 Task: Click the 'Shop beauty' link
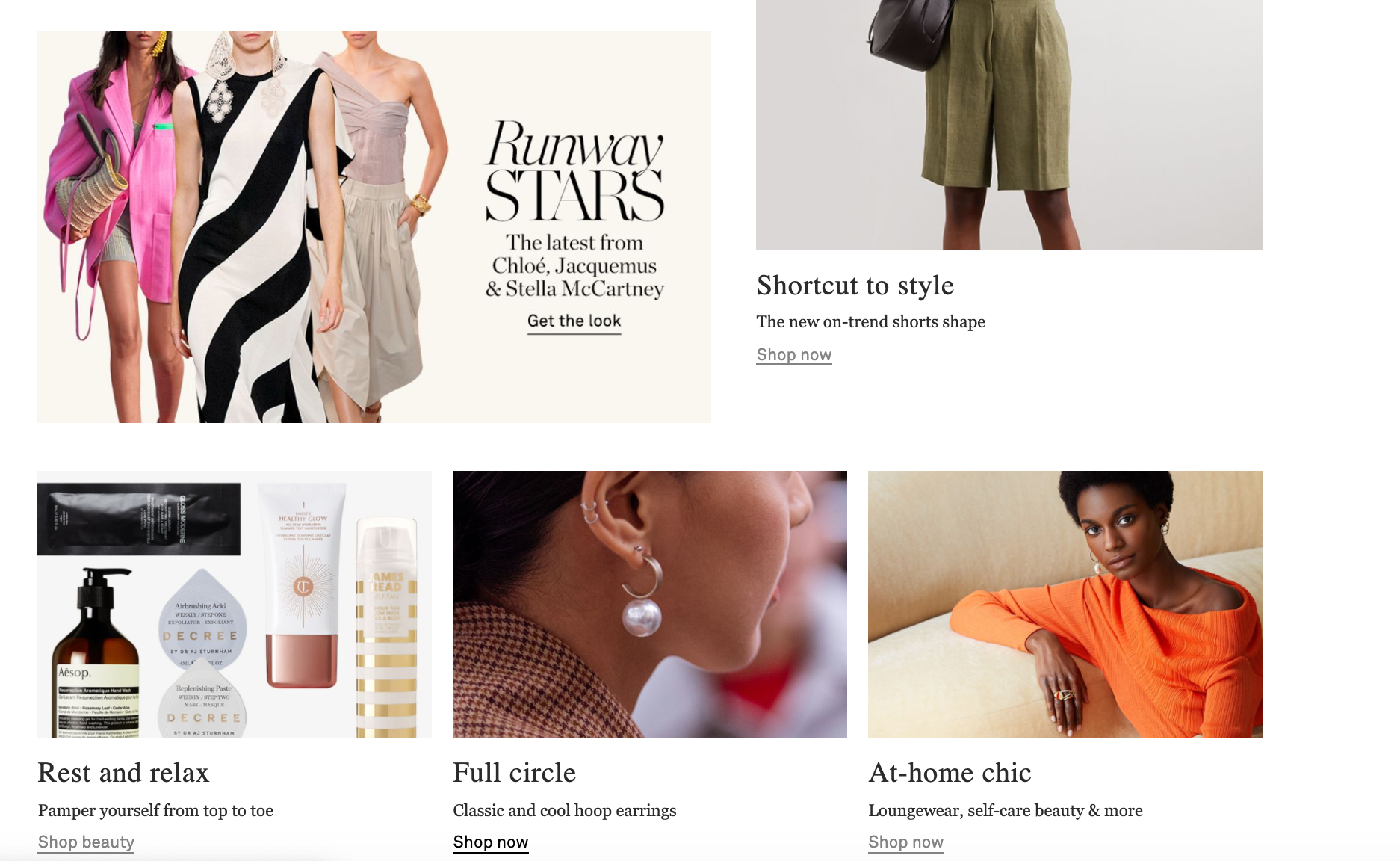pos(86,842)
